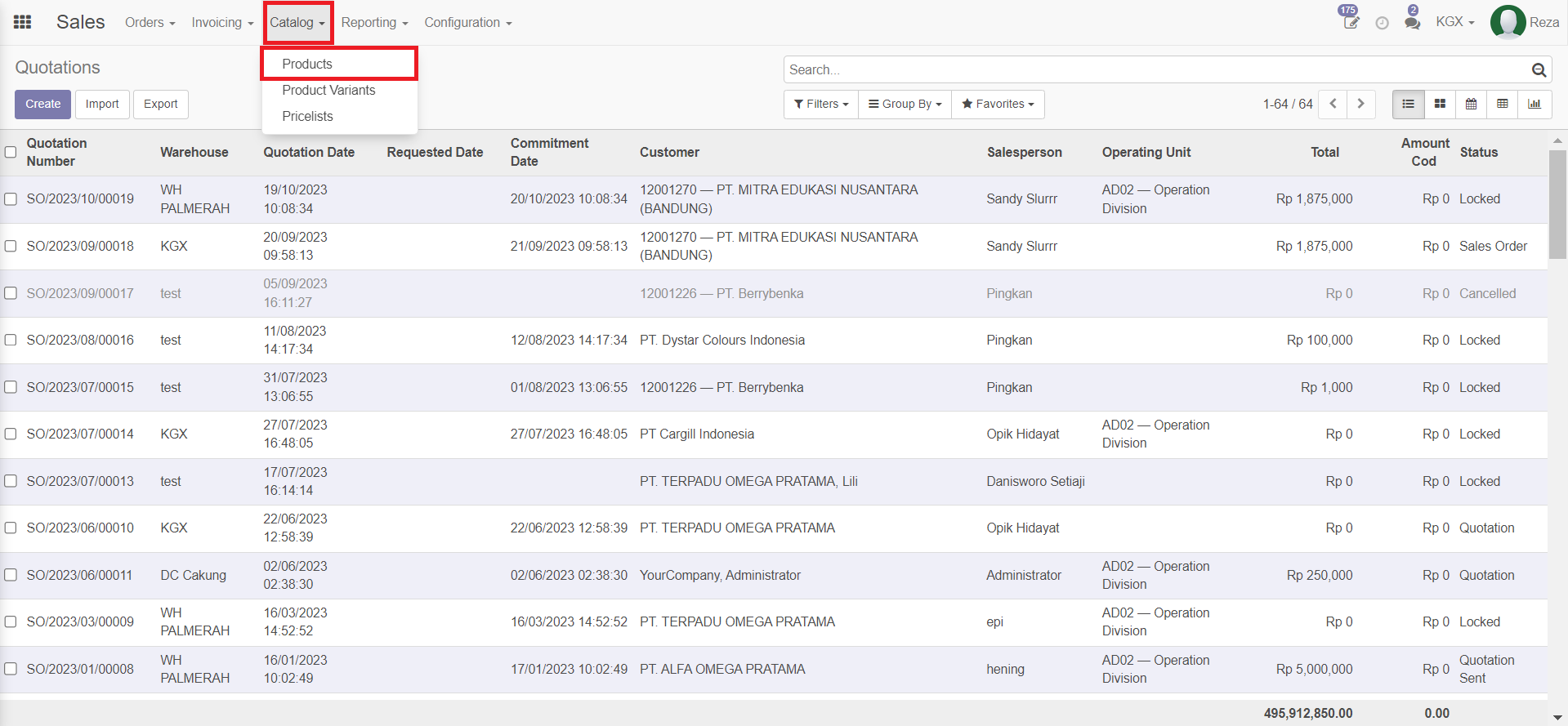Image resolution: width=1568 pixels, height=726 pixels.
Task: Open the Reporting menu dropdown
Action: click(374, 23)
